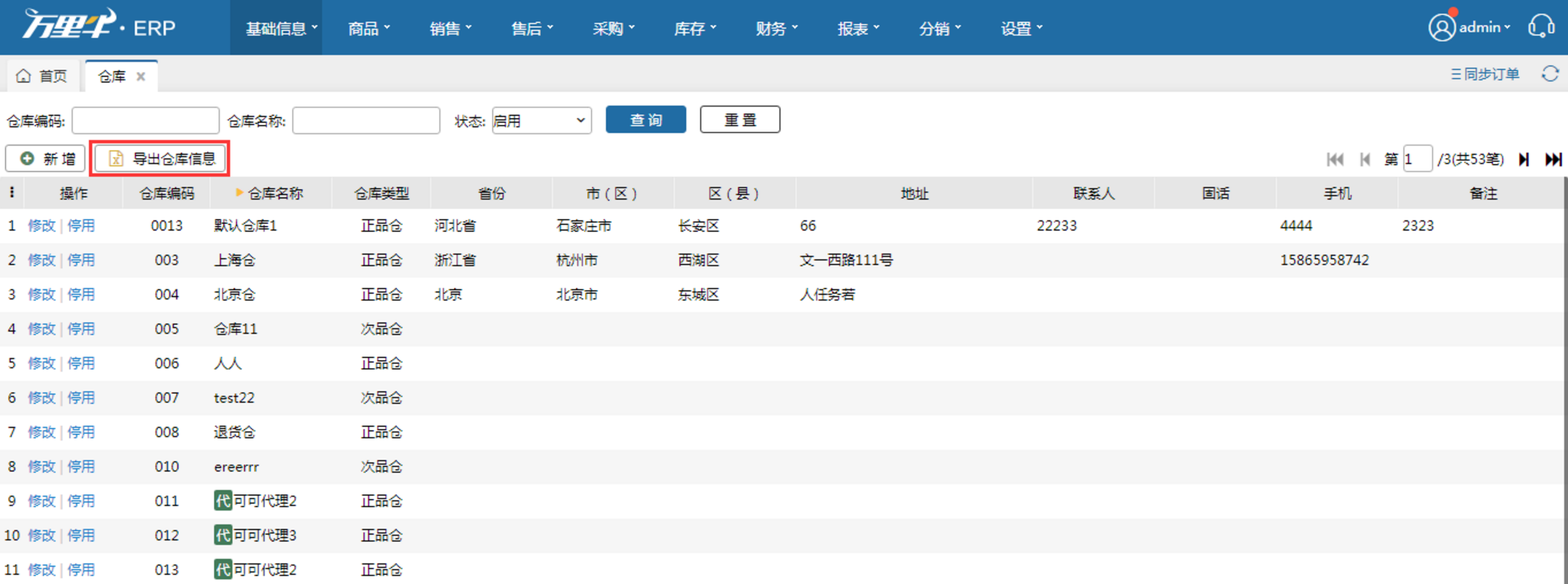This screenshot has height=584, width=1568.
Task: Click 修改 for warehouse 北京仓
Action: 41,295
